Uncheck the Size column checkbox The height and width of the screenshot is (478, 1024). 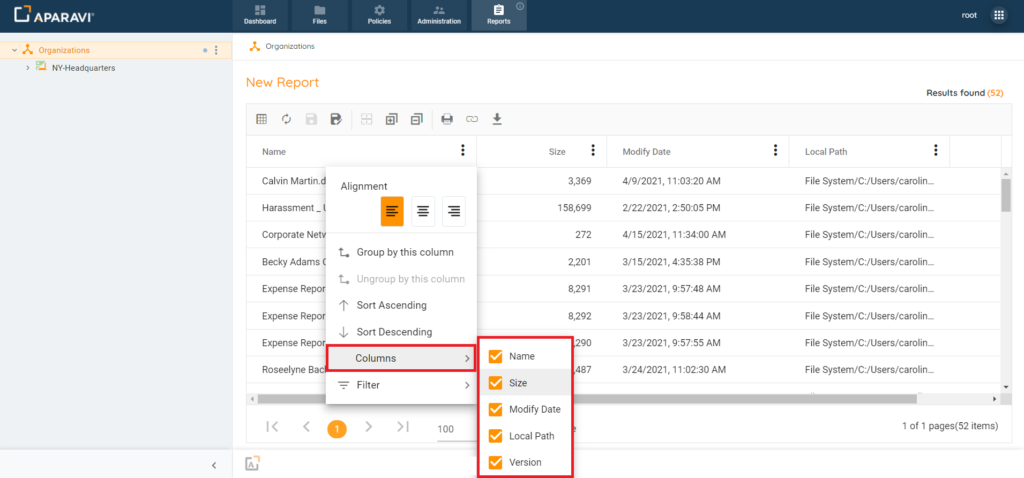pyautogui.click(x=496, y=383)
